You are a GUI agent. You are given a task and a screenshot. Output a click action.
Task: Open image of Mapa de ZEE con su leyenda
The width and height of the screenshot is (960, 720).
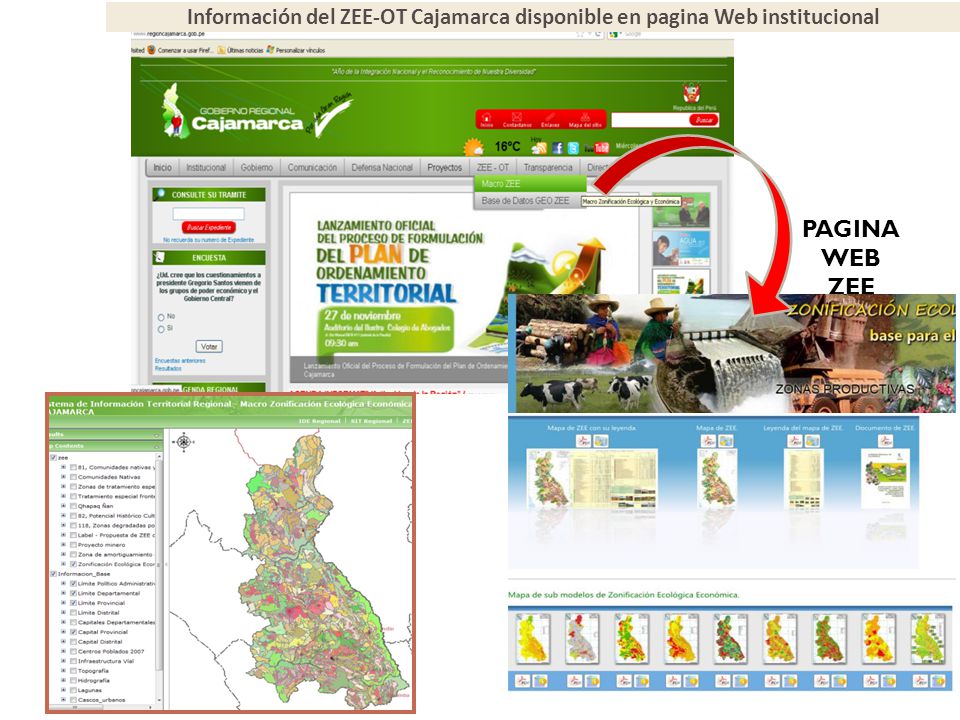tap(600, 440)
